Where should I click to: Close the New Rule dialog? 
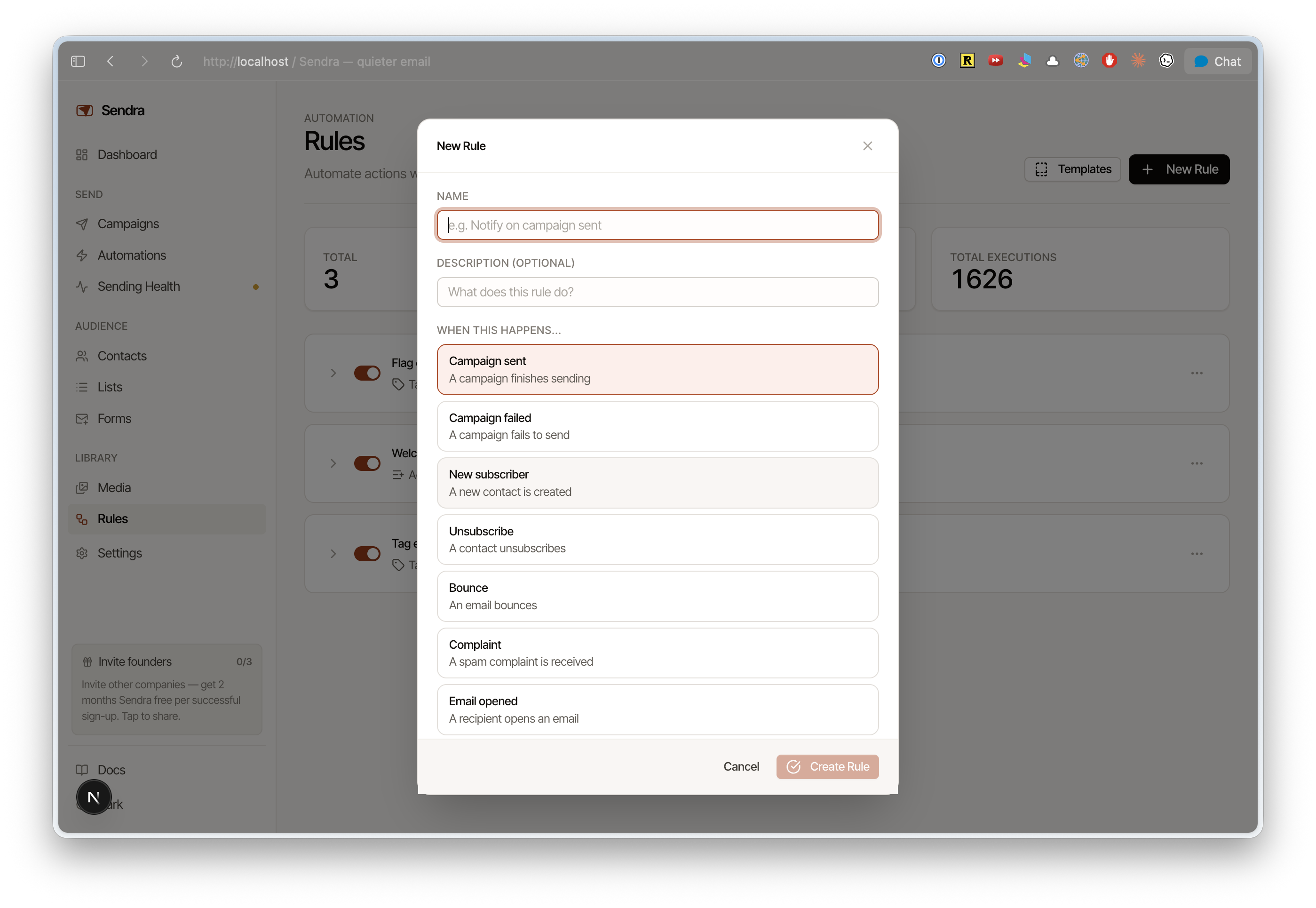867,146
